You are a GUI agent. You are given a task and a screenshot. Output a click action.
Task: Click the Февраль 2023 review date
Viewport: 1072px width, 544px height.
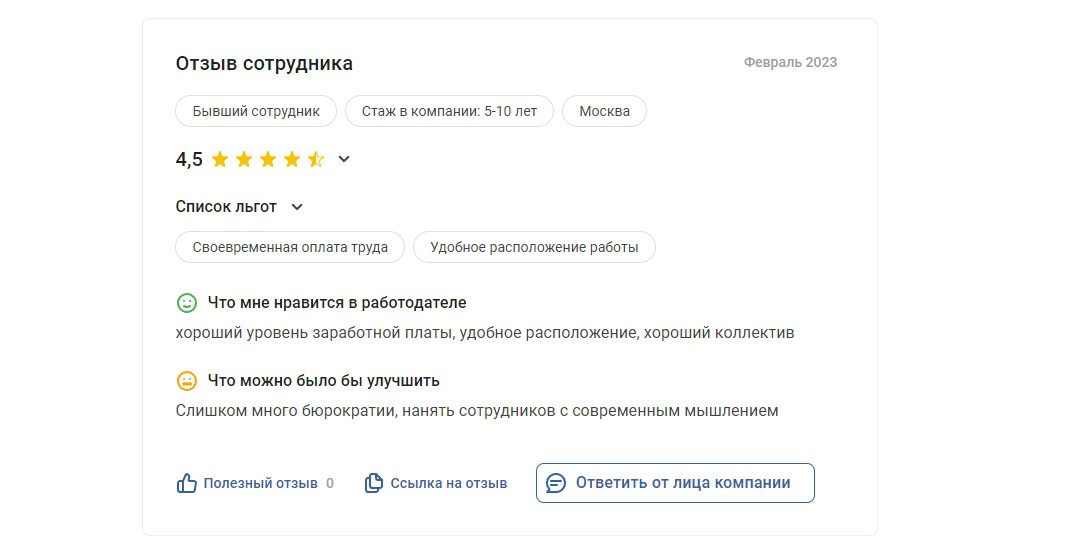pyautogui.click(x=790, y=62)
